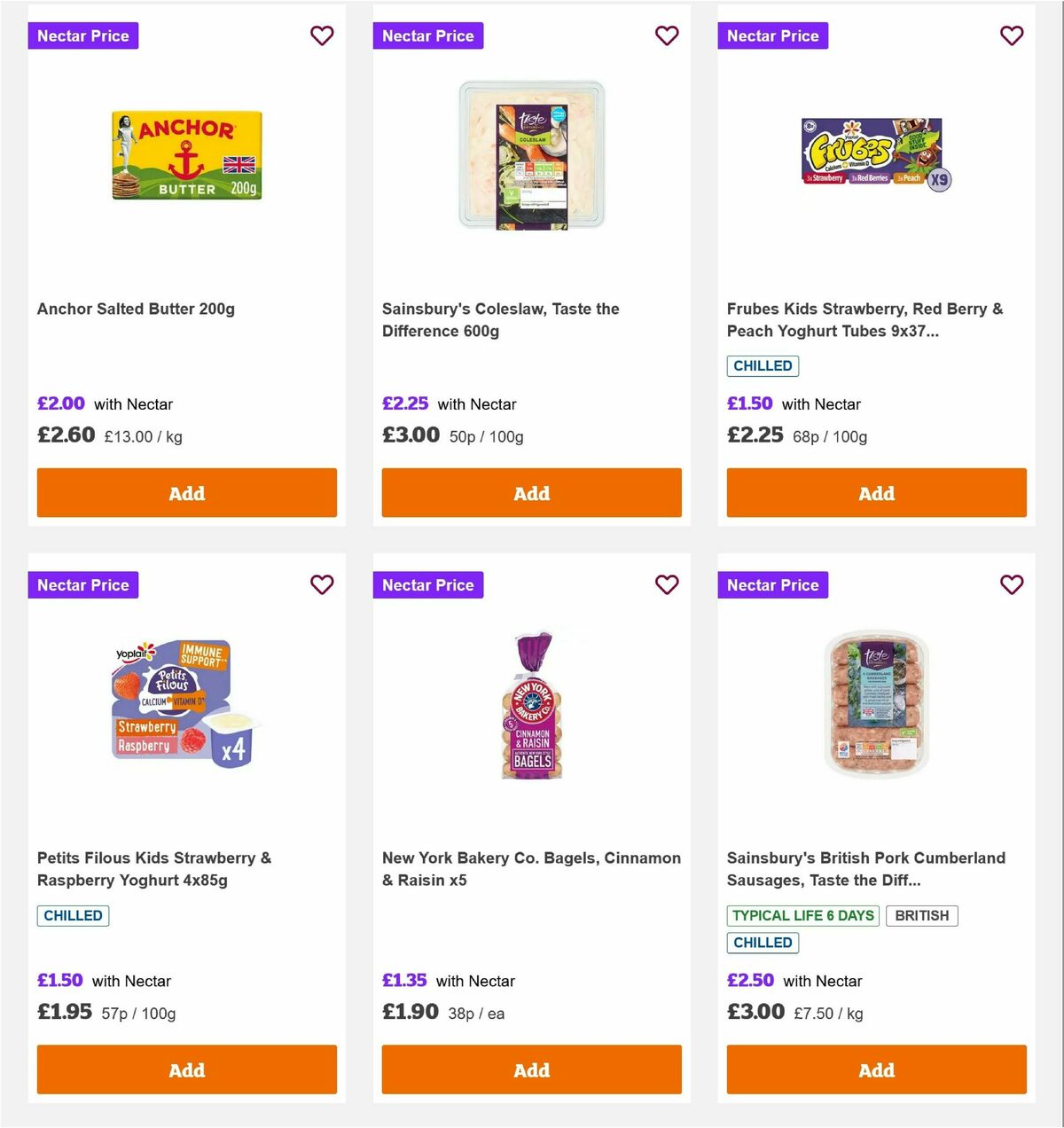Open the TYPICAL LIFE 6 DAYS tag
The image size is (1064, 1128).
coord(802,915)
